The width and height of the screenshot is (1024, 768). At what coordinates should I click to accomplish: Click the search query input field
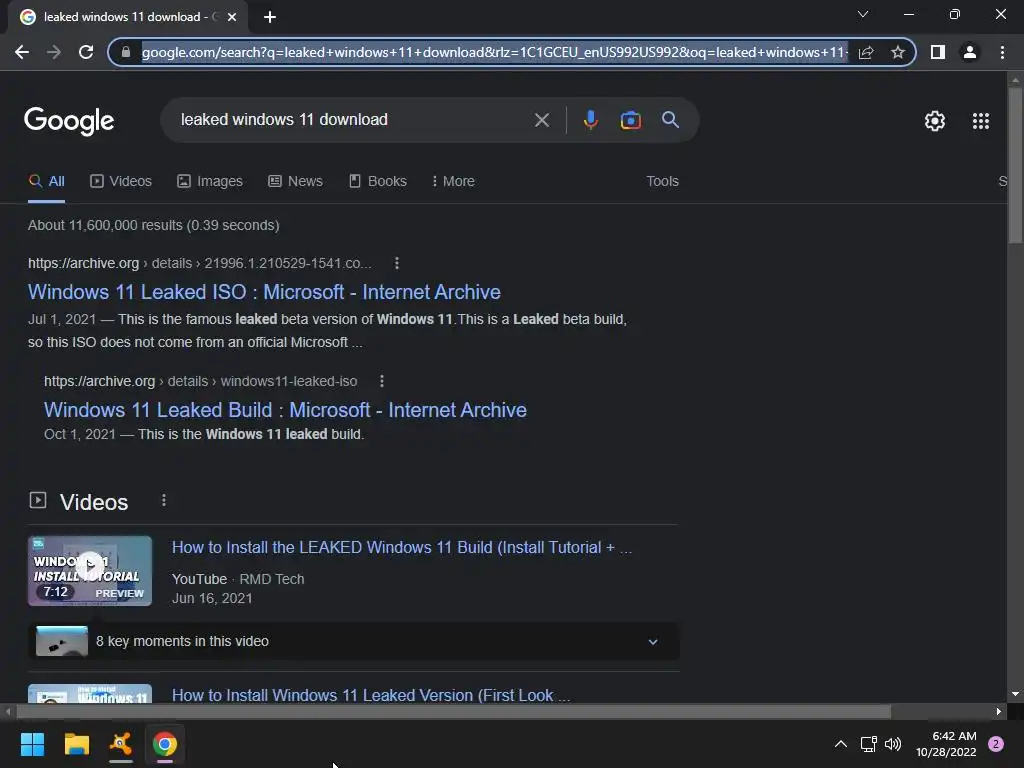[353, 120]
